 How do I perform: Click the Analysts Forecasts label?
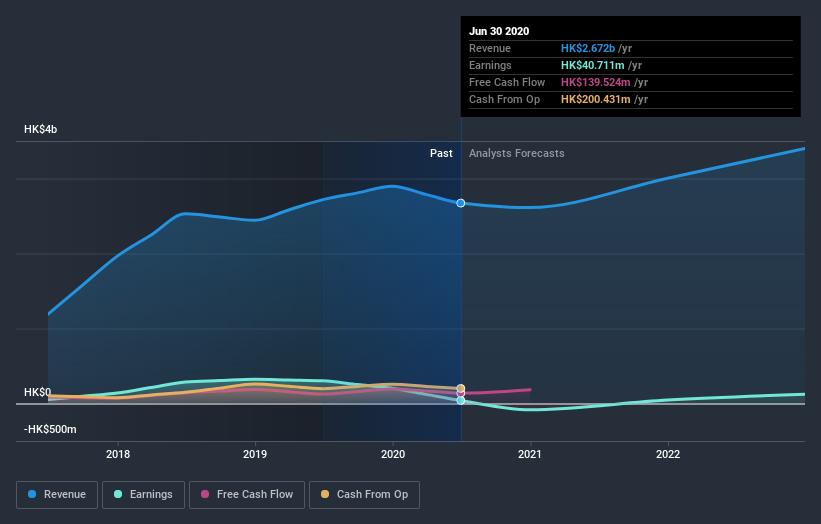point(517,153)
